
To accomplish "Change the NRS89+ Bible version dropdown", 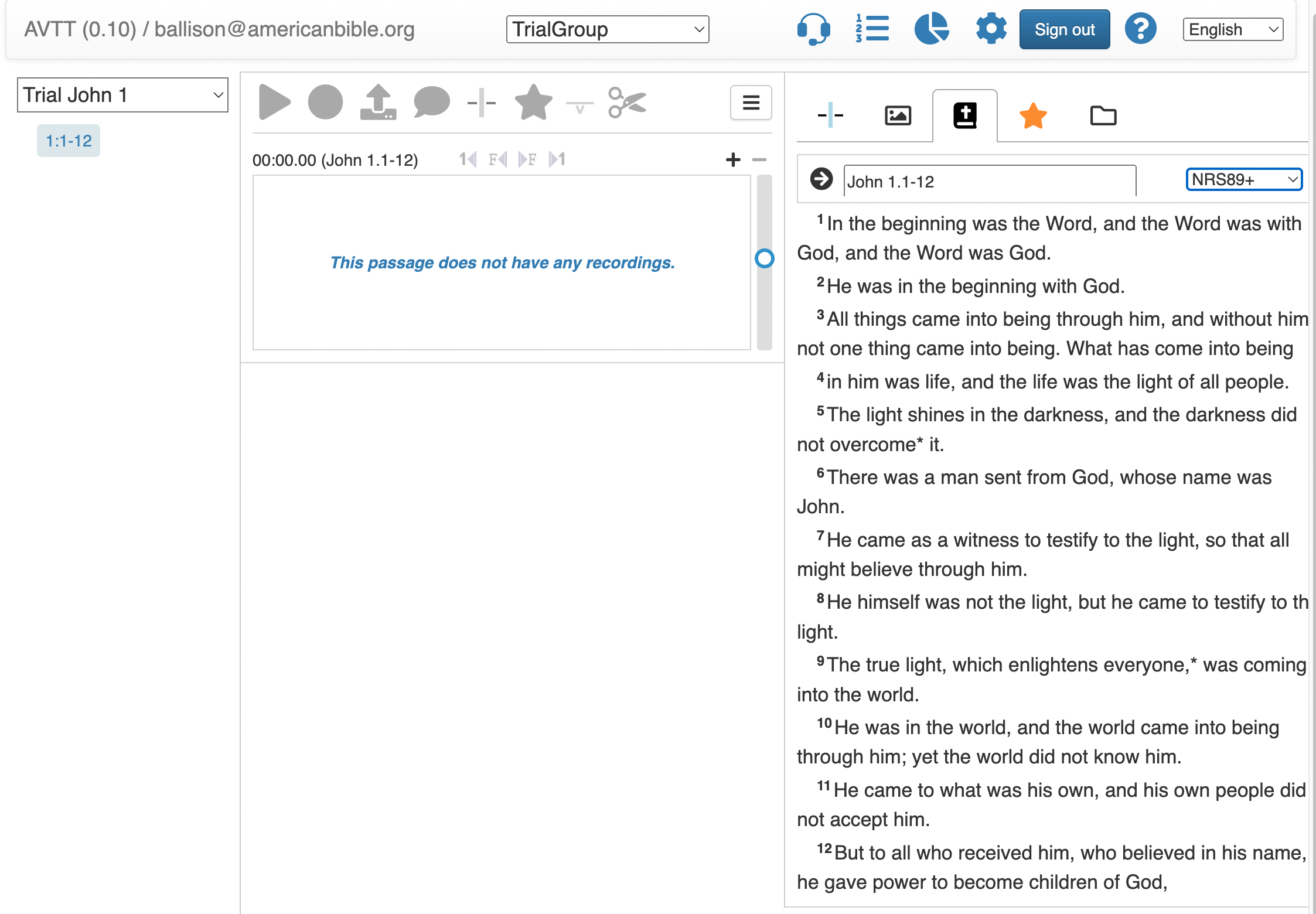I will [1243, 179].
